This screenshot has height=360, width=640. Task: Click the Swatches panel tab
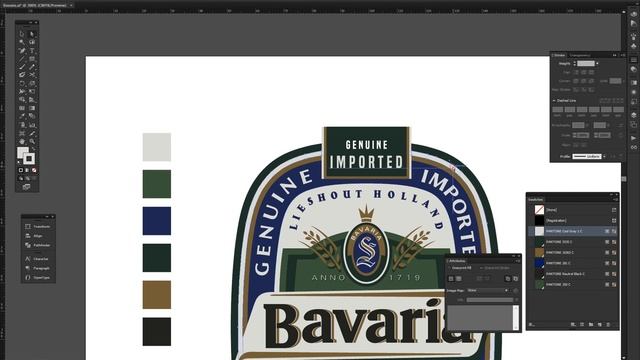536,199
